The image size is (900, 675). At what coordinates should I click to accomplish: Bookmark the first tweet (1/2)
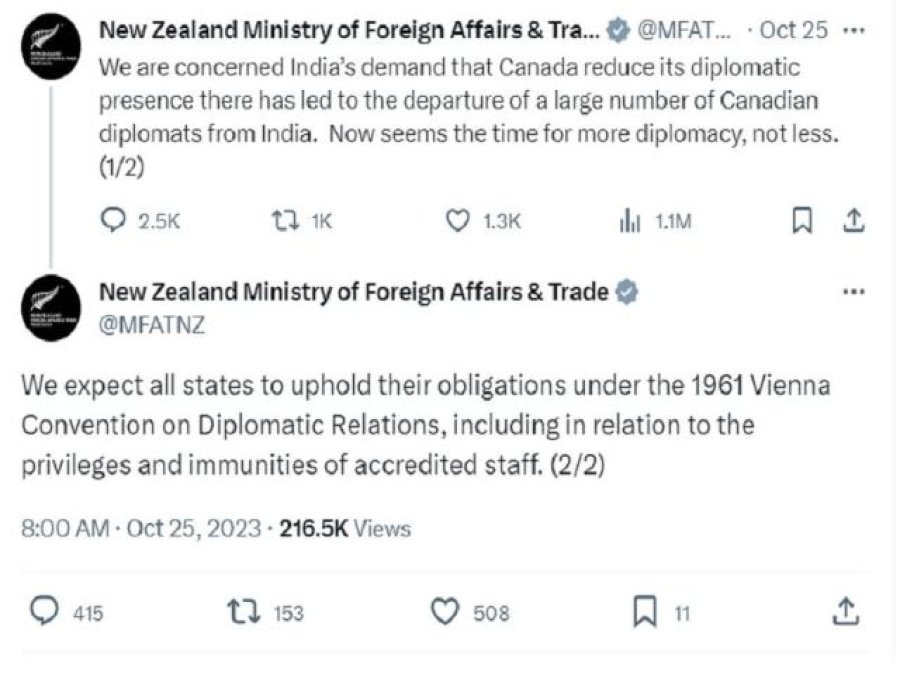[801, 222]
